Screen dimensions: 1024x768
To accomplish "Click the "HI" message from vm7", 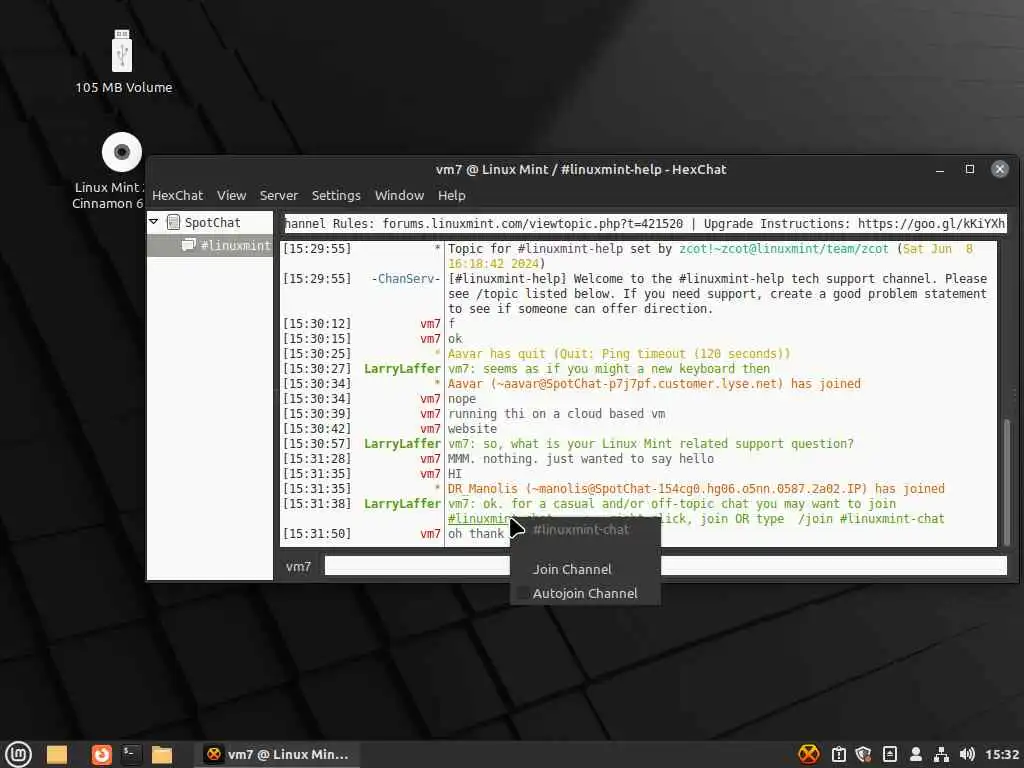I will 455,474.
